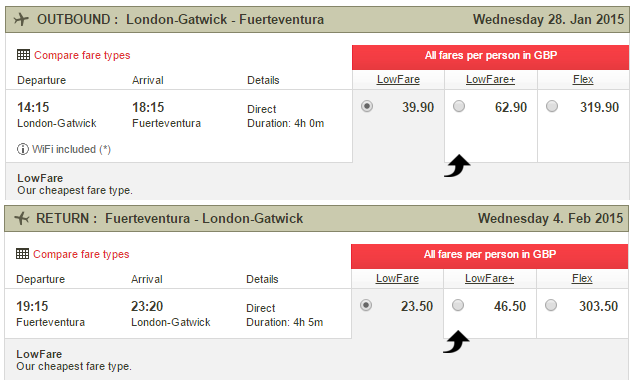Screen dimensions: 638x380
Task: Select return Flex 303.50 radio button
Action: tap(551, 305)
